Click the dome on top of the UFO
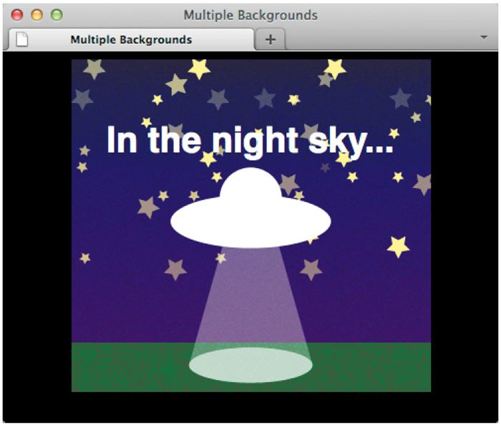 (x=251, y=183)
